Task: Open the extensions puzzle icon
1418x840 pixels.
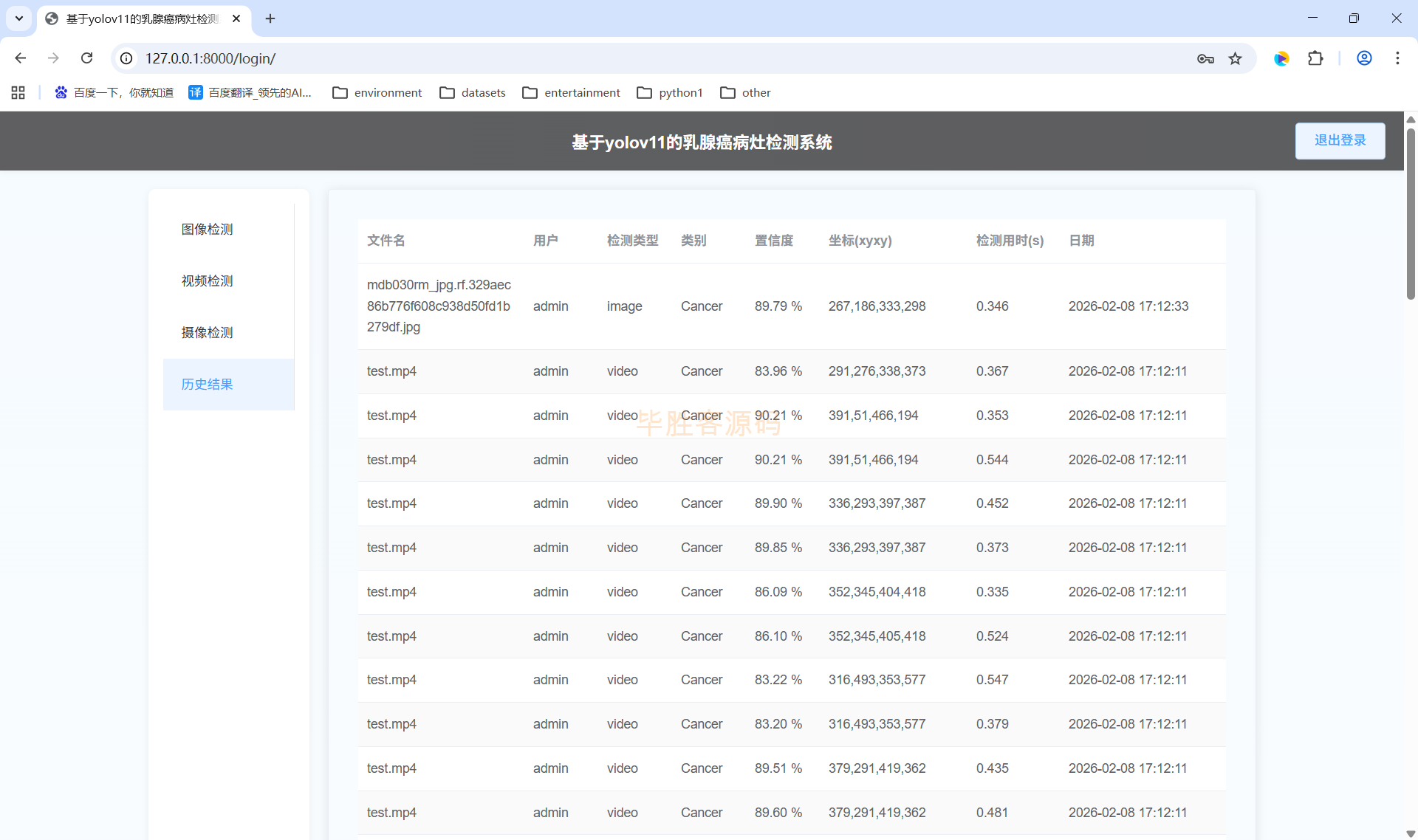Action: pyautogui.click(x=1315, y=58)
